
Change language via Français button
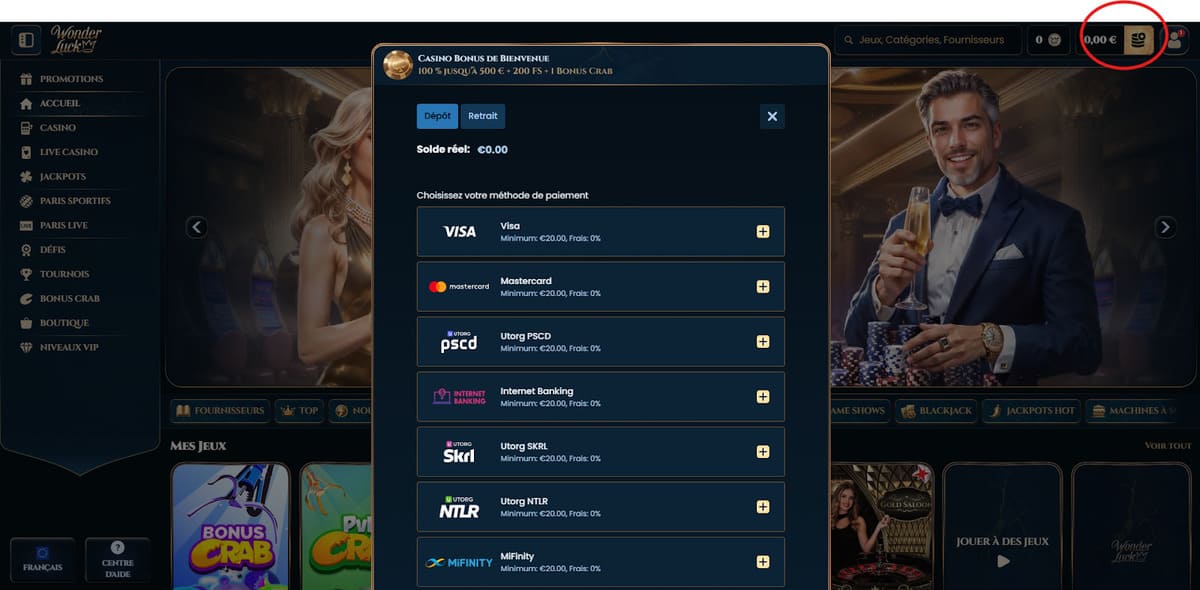pyautogui.click(x=42, y=559)
